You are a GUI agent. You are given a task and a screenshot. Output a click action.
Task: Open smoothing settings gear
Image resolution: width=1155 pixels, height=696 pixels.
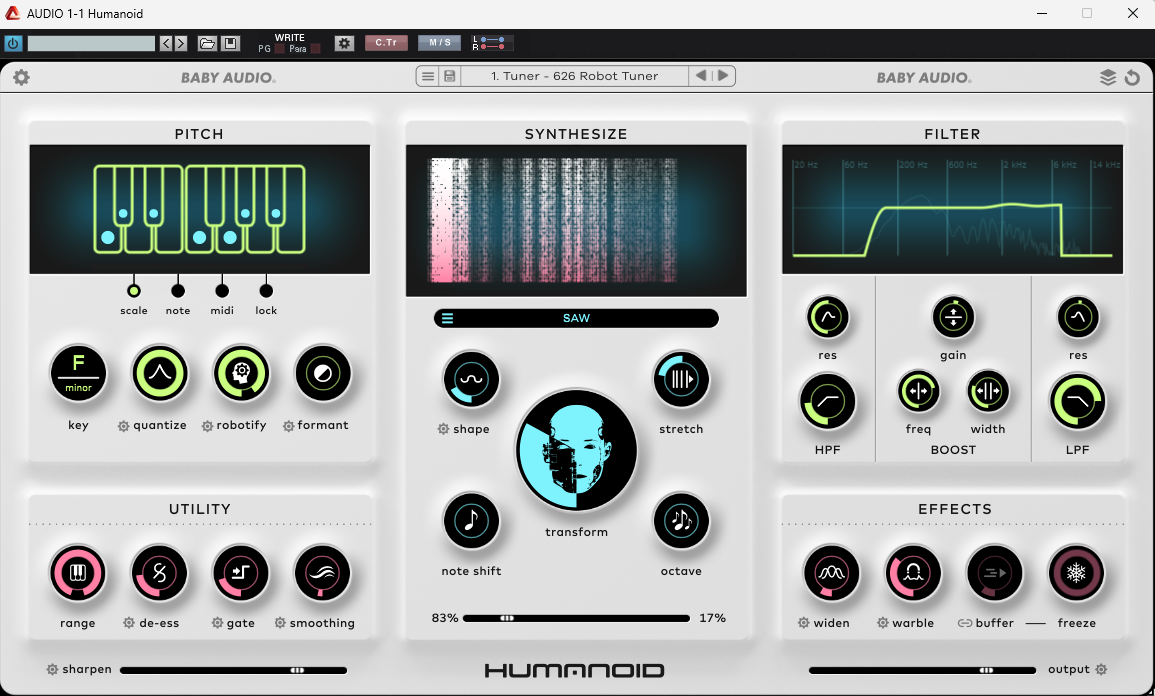[280, 623]
